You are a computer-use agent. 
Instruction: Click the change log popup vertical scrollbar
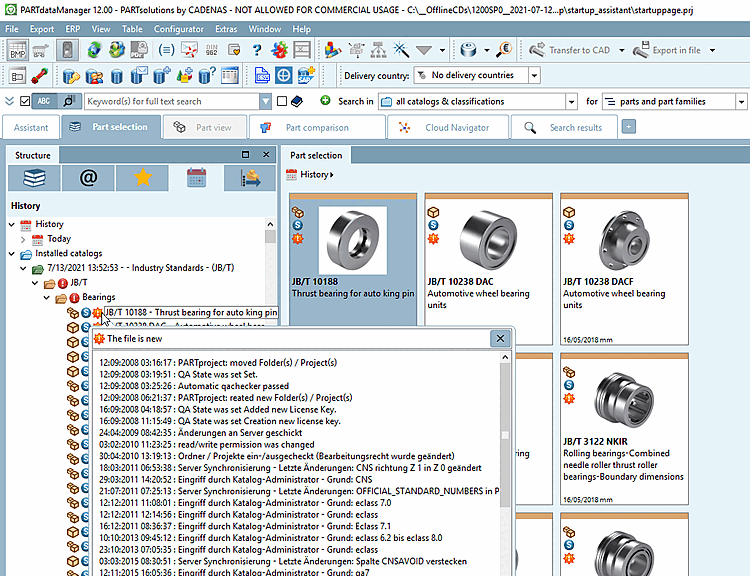click(505, 462)
